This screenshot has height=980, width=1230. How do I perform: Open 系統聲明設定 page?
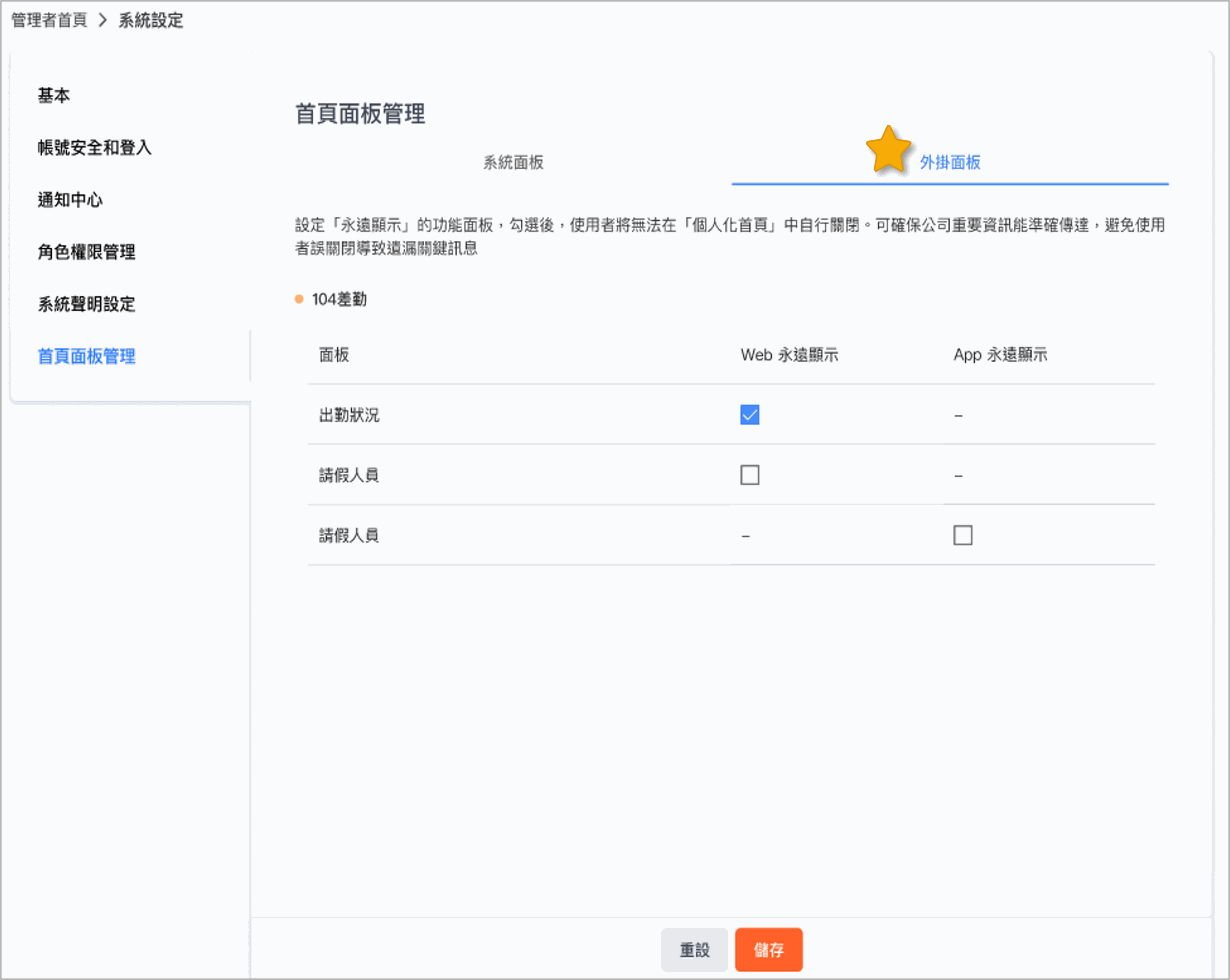tap(87, 304)
